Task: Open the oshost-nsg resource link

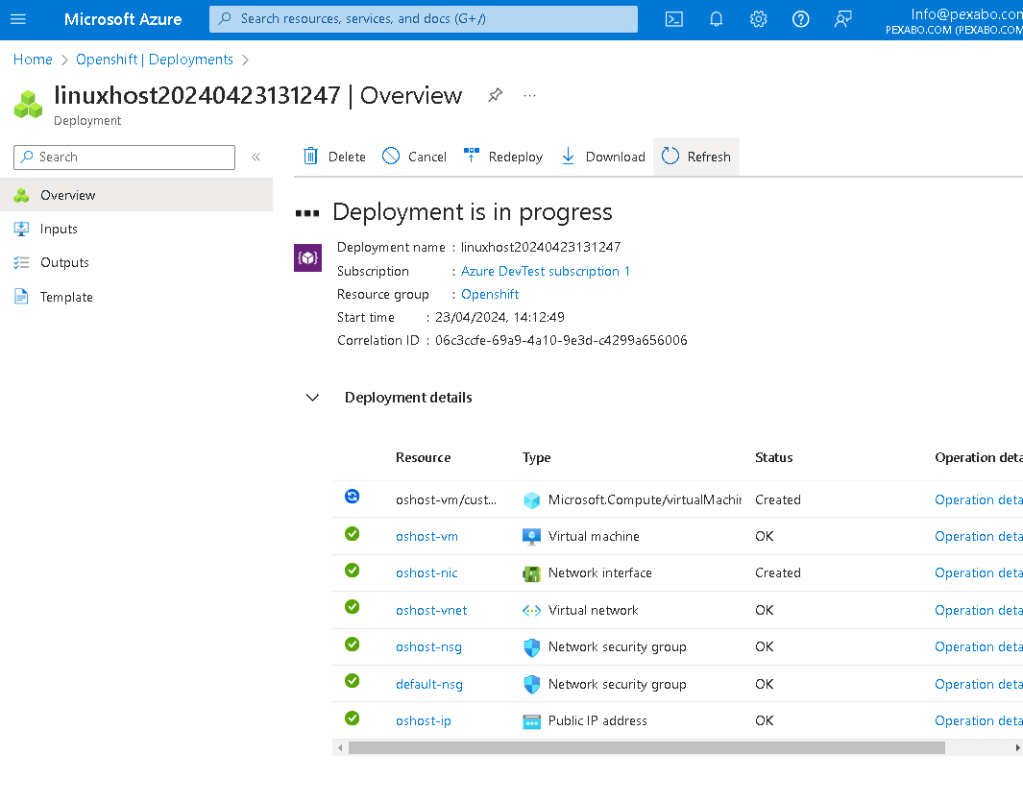Action: [429, 647]
